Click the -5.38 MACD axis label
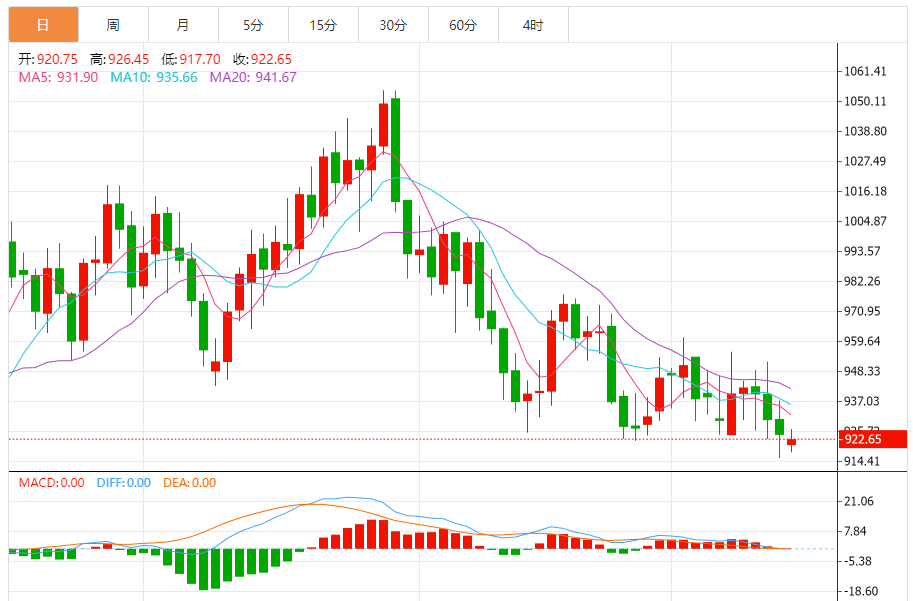 click(x=858, y=561)
